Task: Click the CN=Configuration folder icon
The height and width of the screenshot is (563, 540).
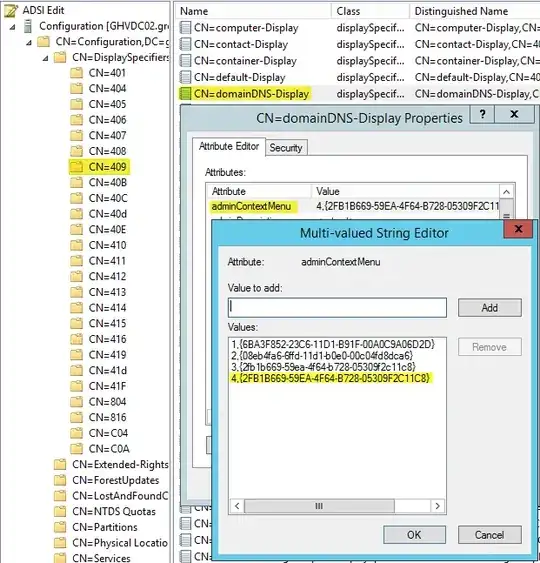Action: tap(43, 42)
